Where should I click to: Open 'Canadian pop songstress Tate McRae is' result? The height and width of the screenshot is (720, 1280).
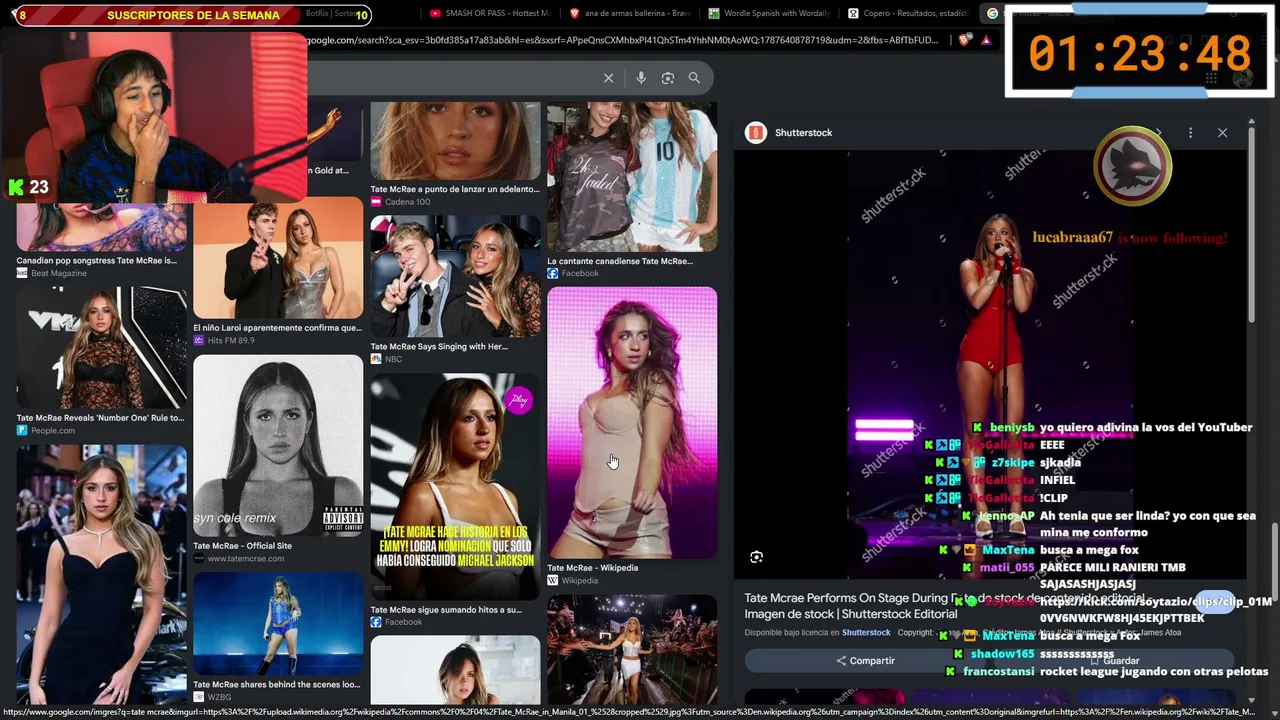96,261
